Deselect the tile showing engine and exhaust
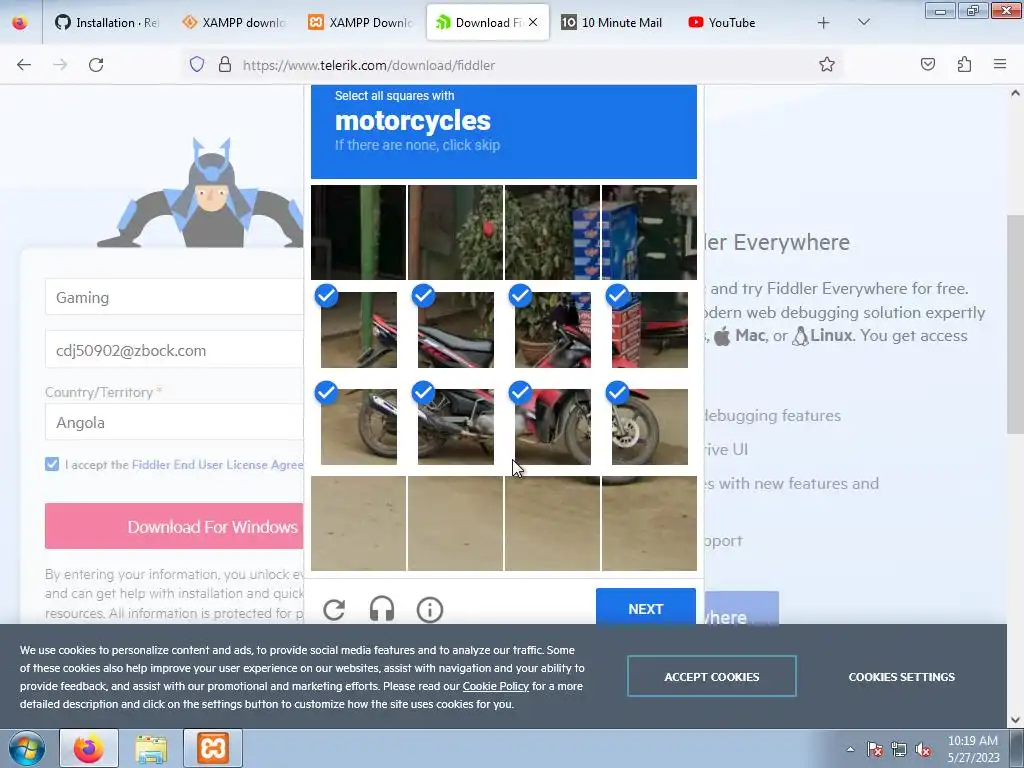The height and width of the screenshot is (768, 1024). tap(455, 426)
